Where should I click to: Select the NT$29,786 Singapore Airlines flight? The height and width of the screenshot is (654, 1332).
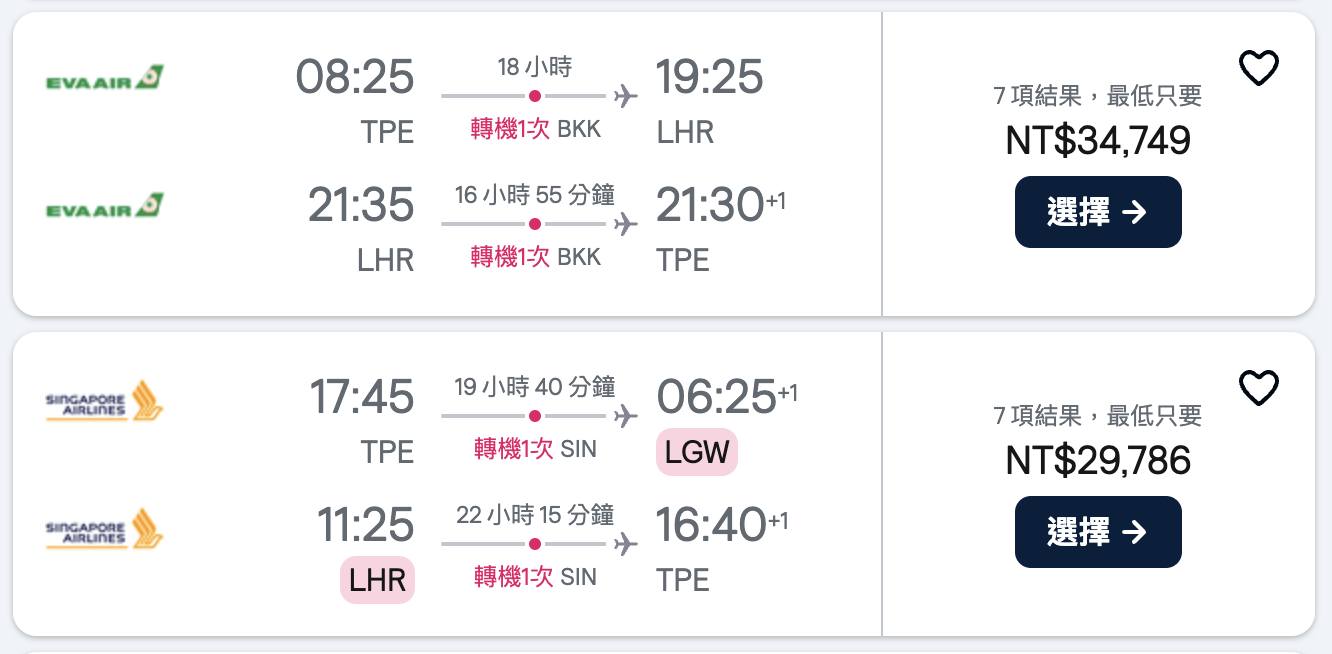1097,532
